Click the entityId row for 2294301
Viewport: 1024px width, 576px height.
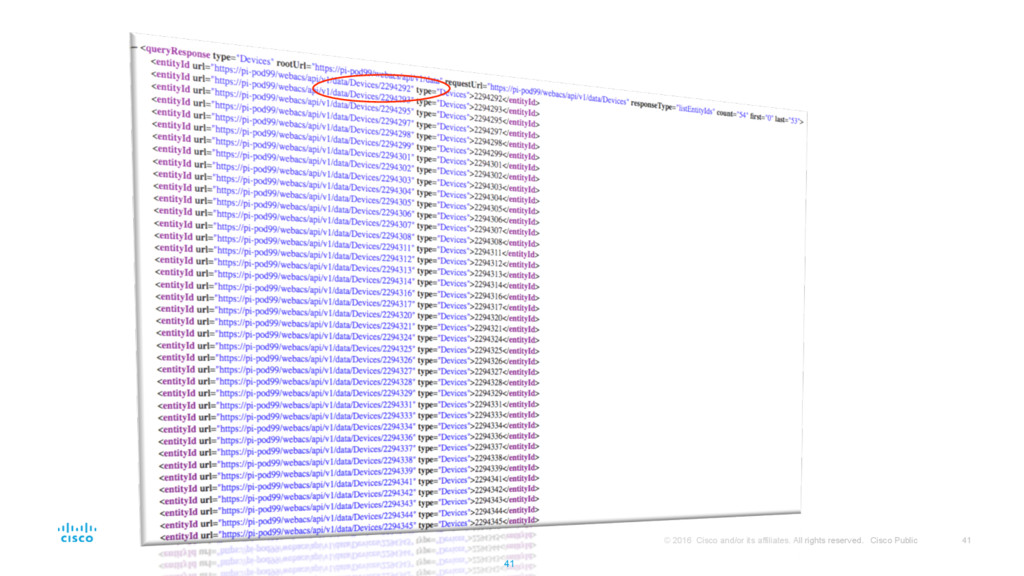346,152
